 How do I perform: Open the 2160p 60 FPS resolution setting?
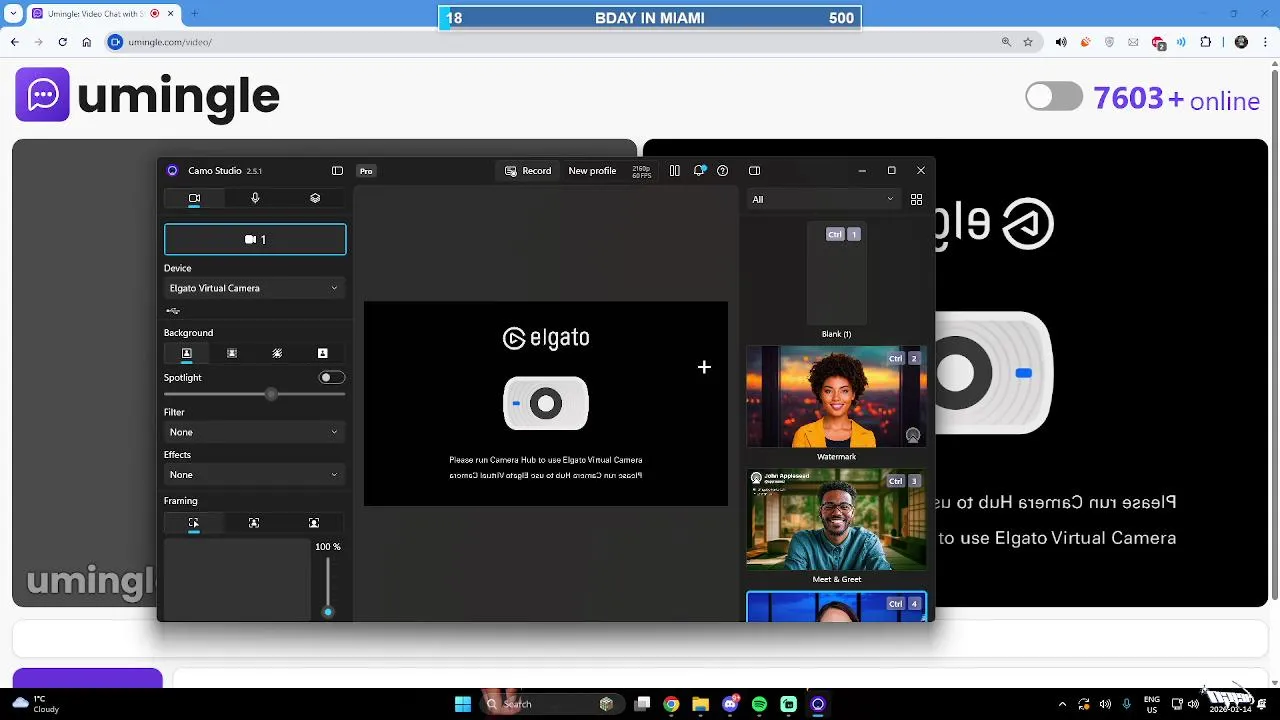point(641,171)
